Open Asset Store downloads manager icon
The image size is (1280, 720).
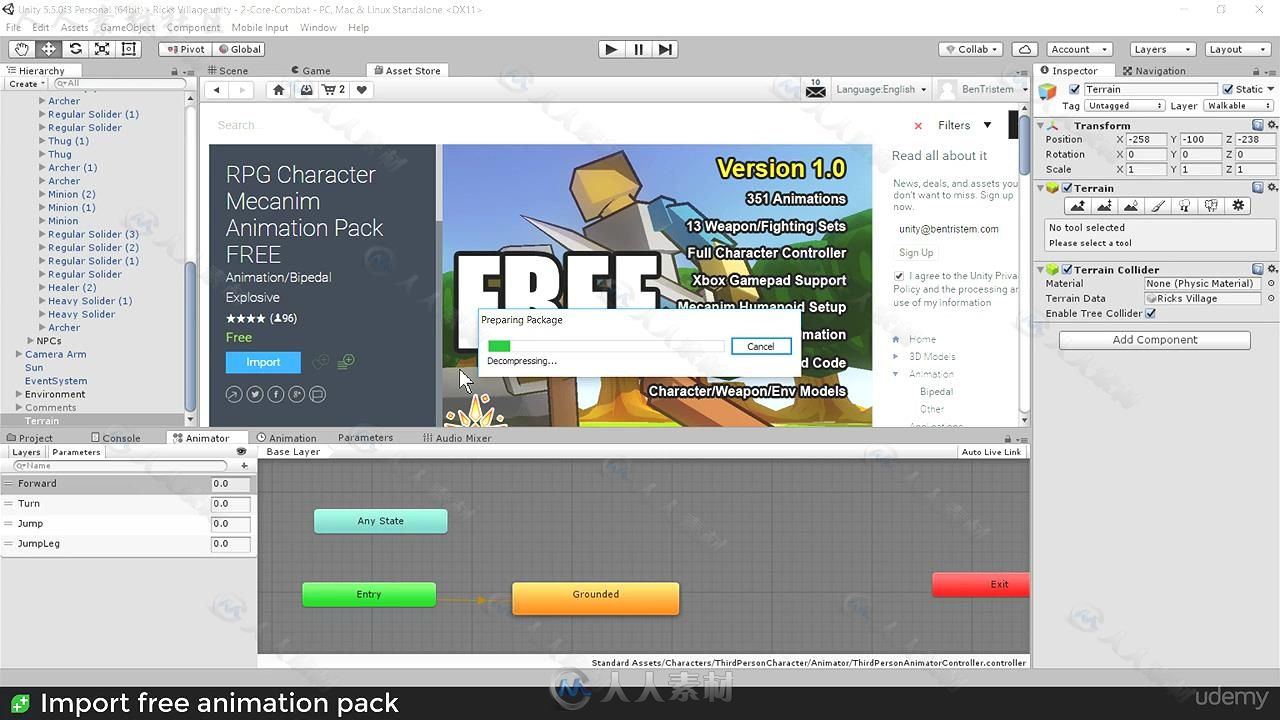tap(305, 90)
